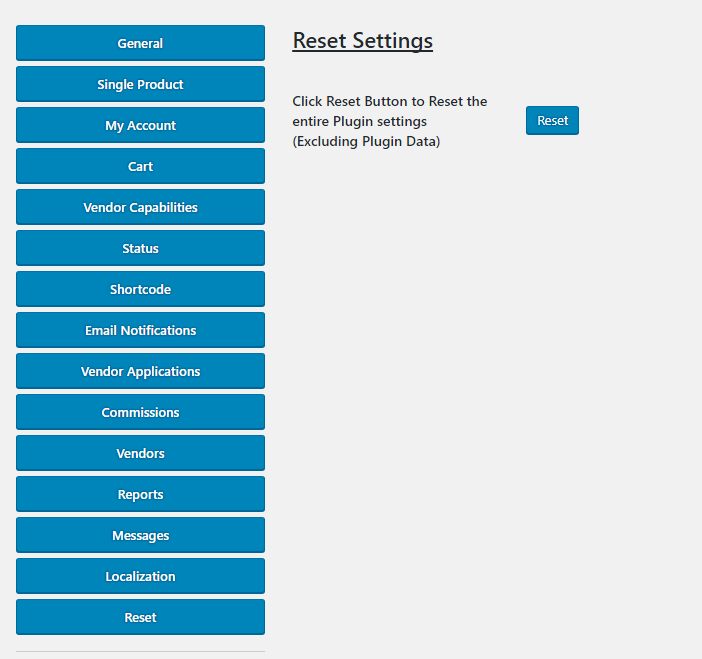Go to the Cart settings tab
This screenshot has width=702, height=659.
pyautogui.click(x=140, y=166)
